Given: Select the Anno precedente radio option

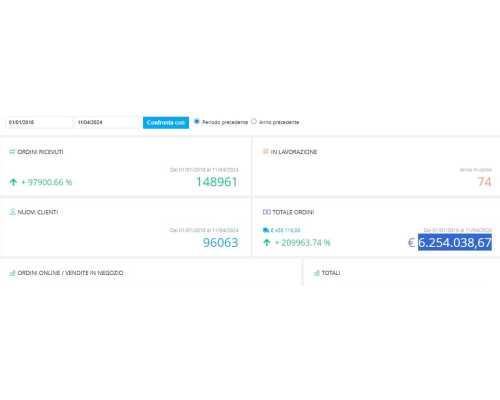Looking at the screenshot, I should point(254,122).
